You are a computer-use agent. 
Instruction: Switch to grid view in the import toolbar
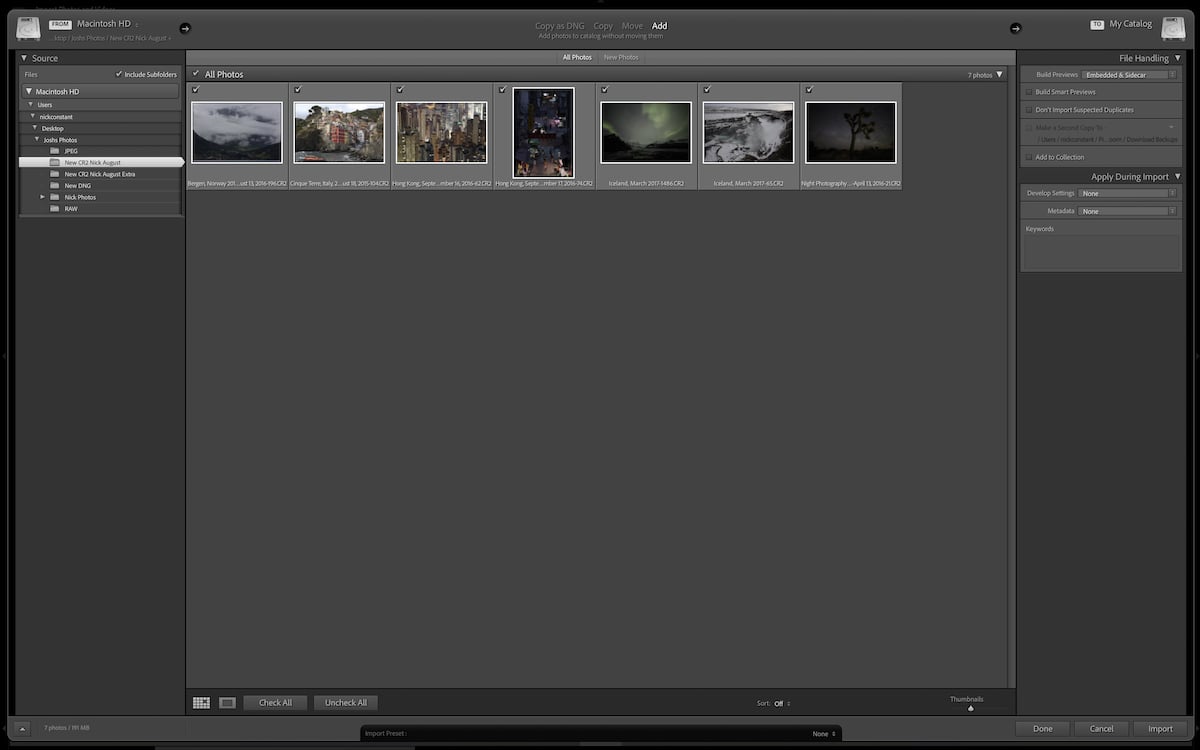pos(201,702)
